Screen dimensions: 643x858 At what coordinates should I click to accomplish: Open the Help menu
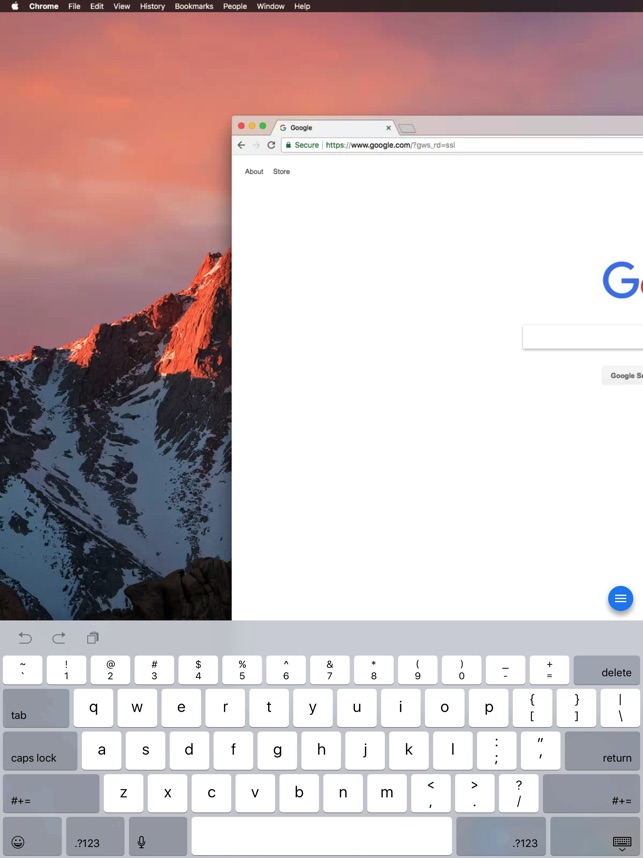[302, 6]
